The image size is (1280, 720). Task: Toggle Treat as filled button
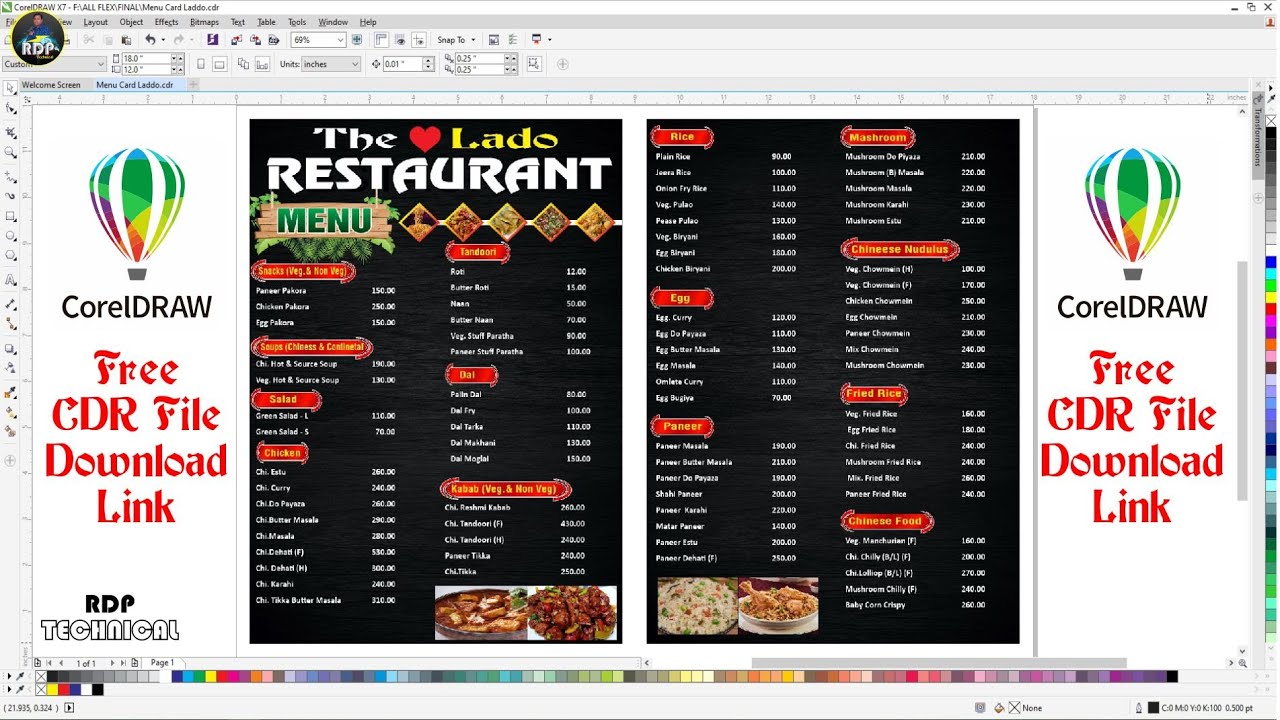(x=533, y=64)
